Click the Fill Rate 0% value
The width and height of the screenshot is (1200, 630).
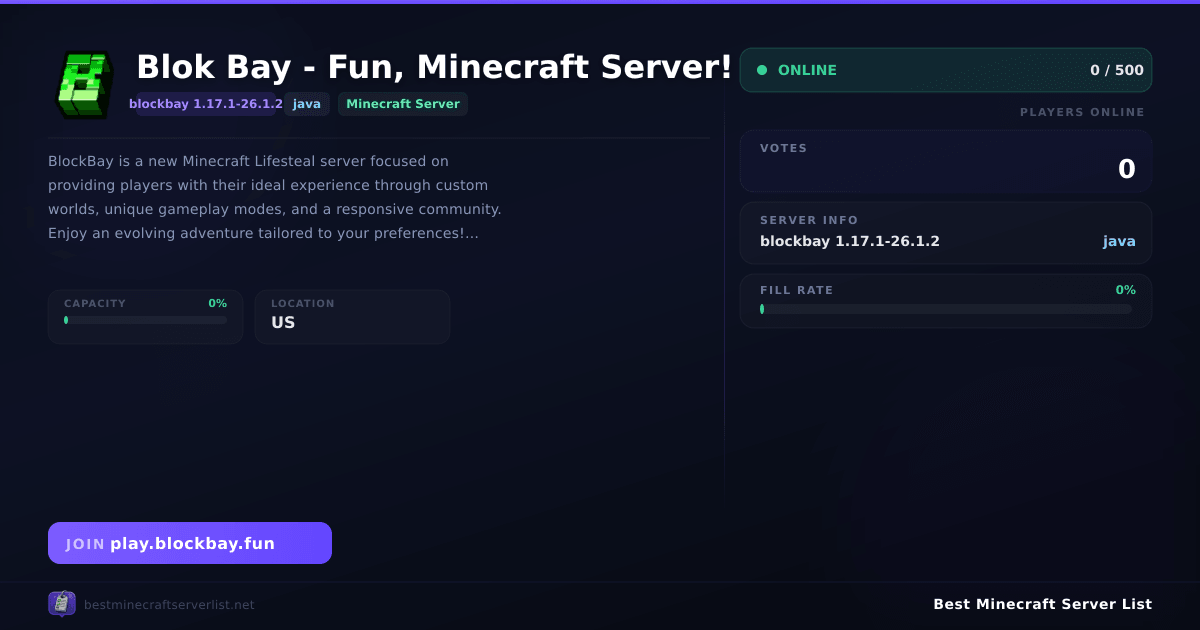(x=1126, y=290)
